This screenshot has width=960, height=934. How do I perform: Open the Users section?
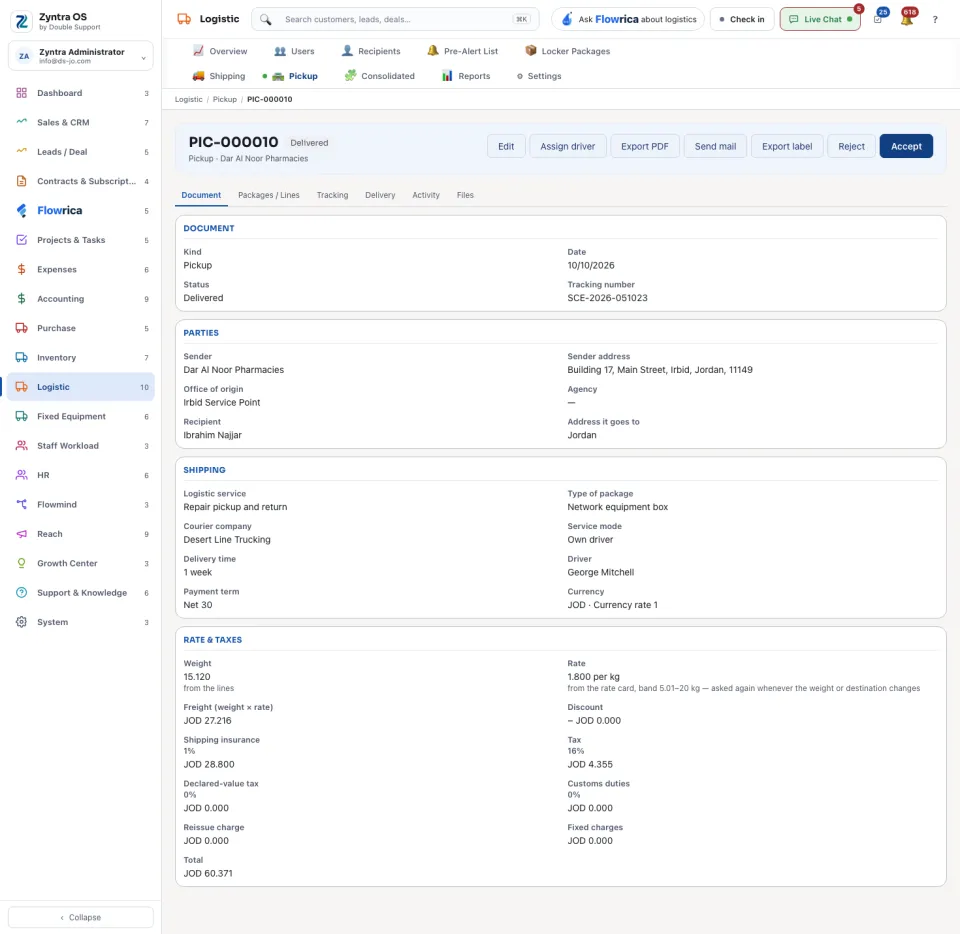294,51
